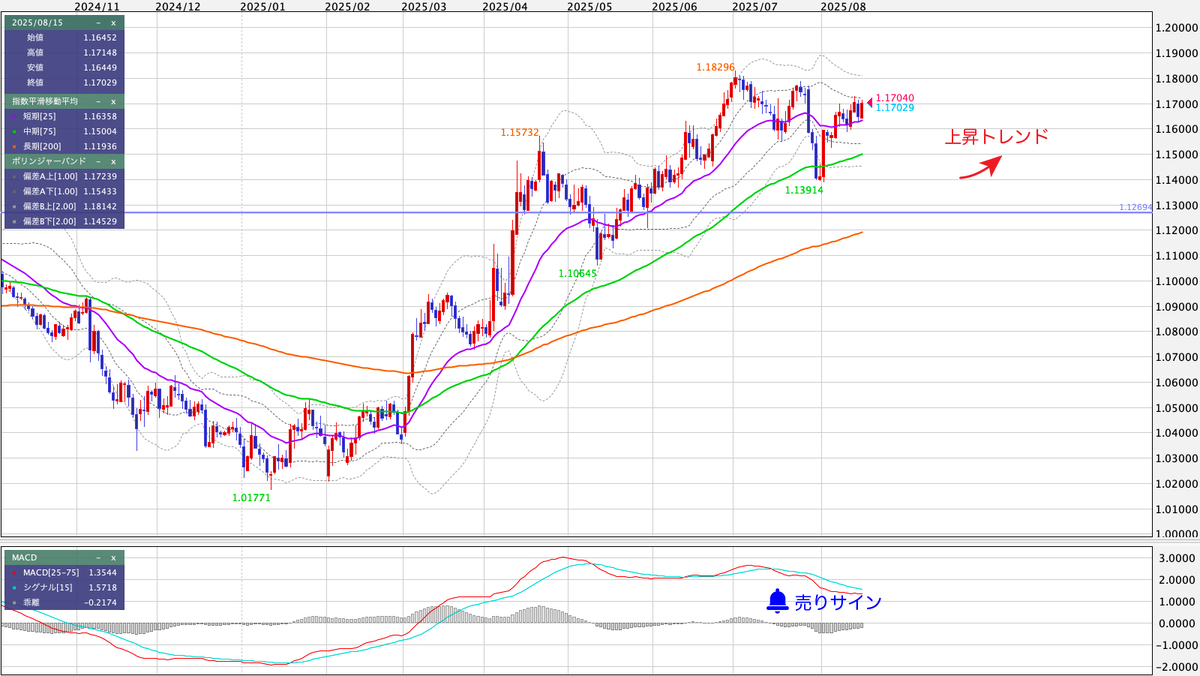The image size is (1200, 676).
Task: Click the 高値 value 1.17148
Action: point(99,52)
